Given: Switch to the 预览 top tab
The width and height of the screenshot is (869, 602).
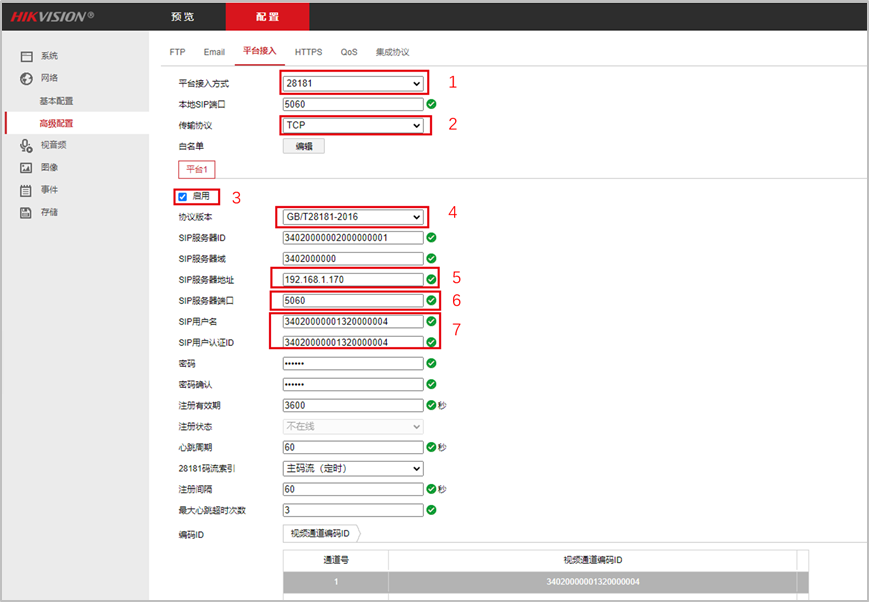Looking at the screenshot, I should (182, 17).
